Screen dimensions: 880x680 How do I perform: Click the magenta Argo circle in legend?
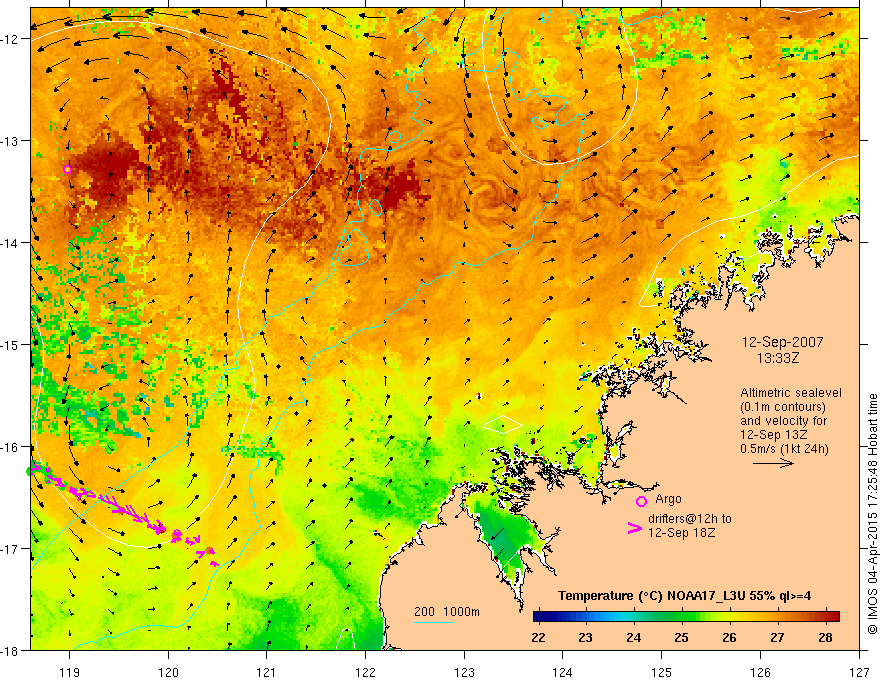(x=641, y=501)
